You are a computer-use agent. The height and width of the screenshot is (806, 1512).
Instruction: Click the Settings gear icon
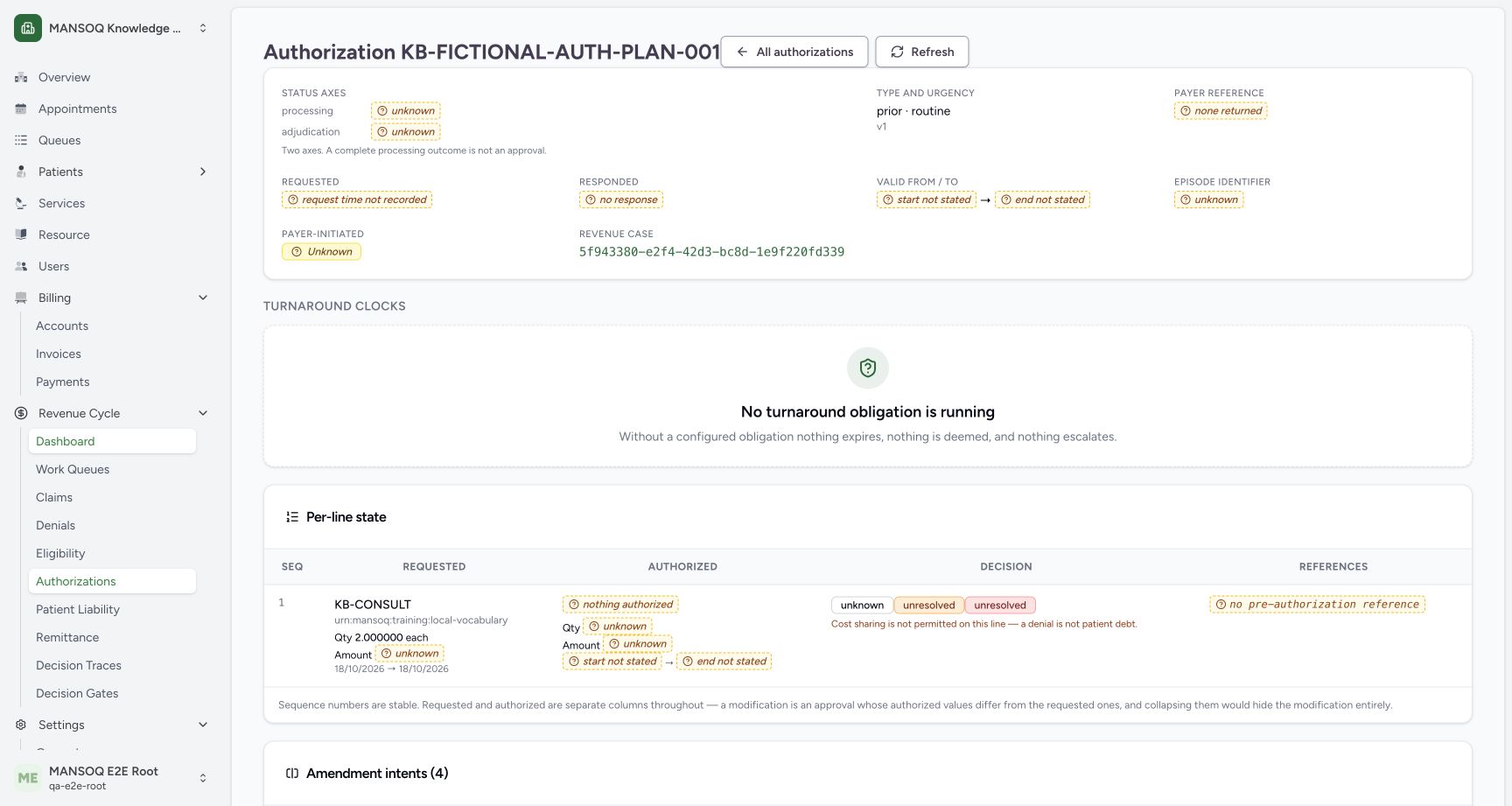click(21, 725)
